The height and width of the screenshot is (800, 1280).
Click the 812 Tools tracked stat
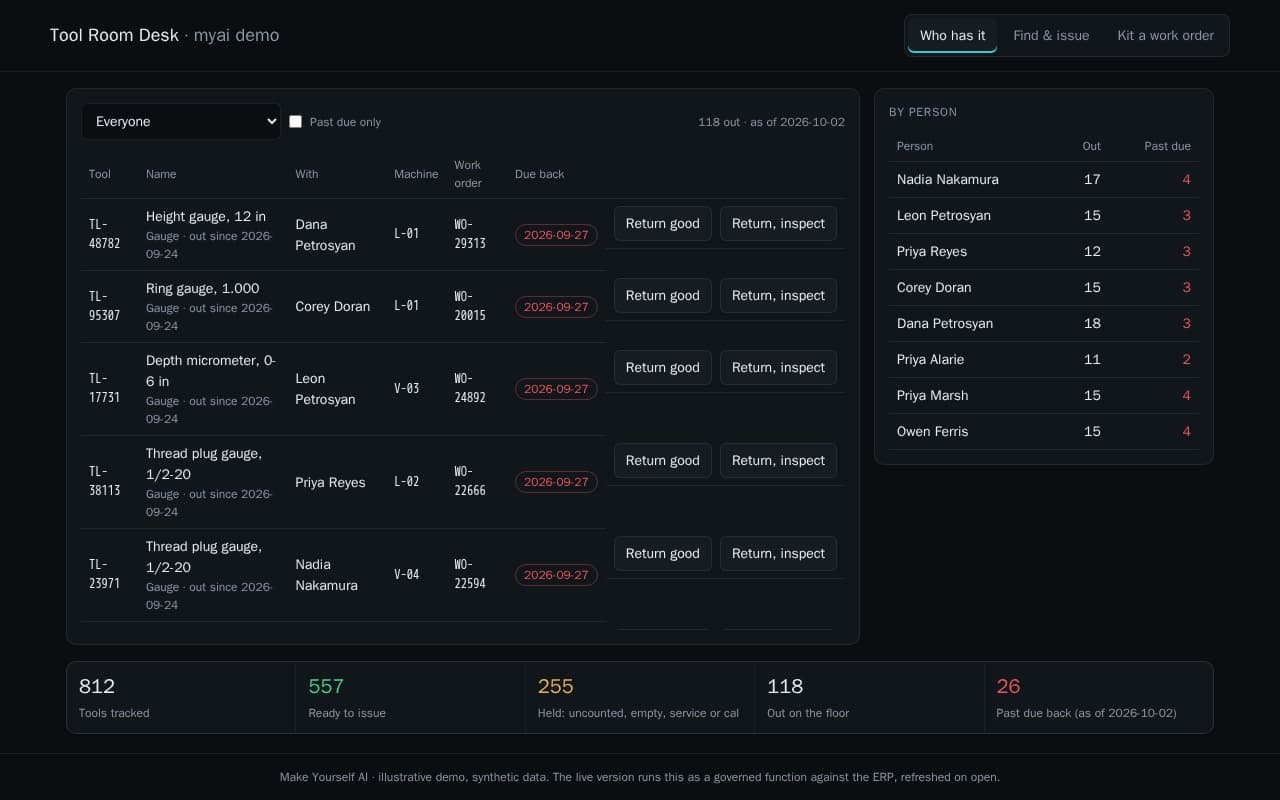tap(181, 698)
